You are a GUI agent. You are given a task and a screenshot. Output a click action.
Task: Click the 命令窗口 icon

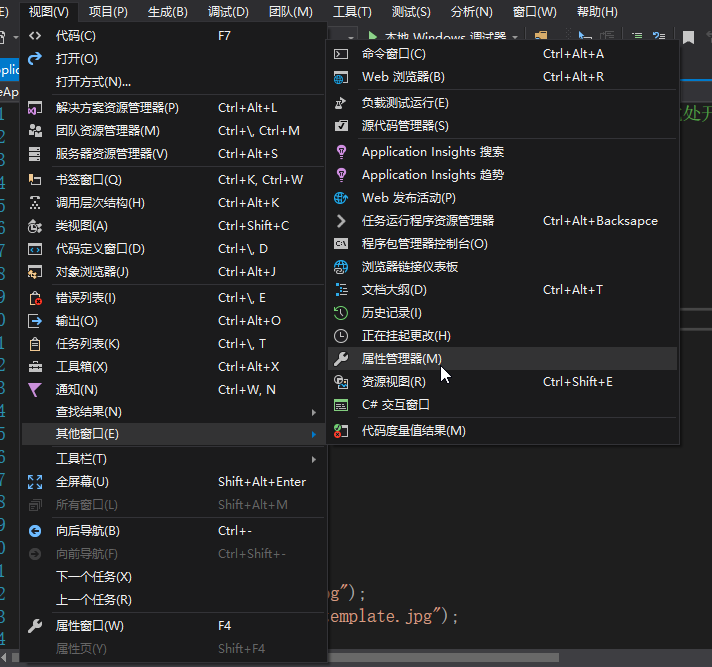tap(341, 54)
